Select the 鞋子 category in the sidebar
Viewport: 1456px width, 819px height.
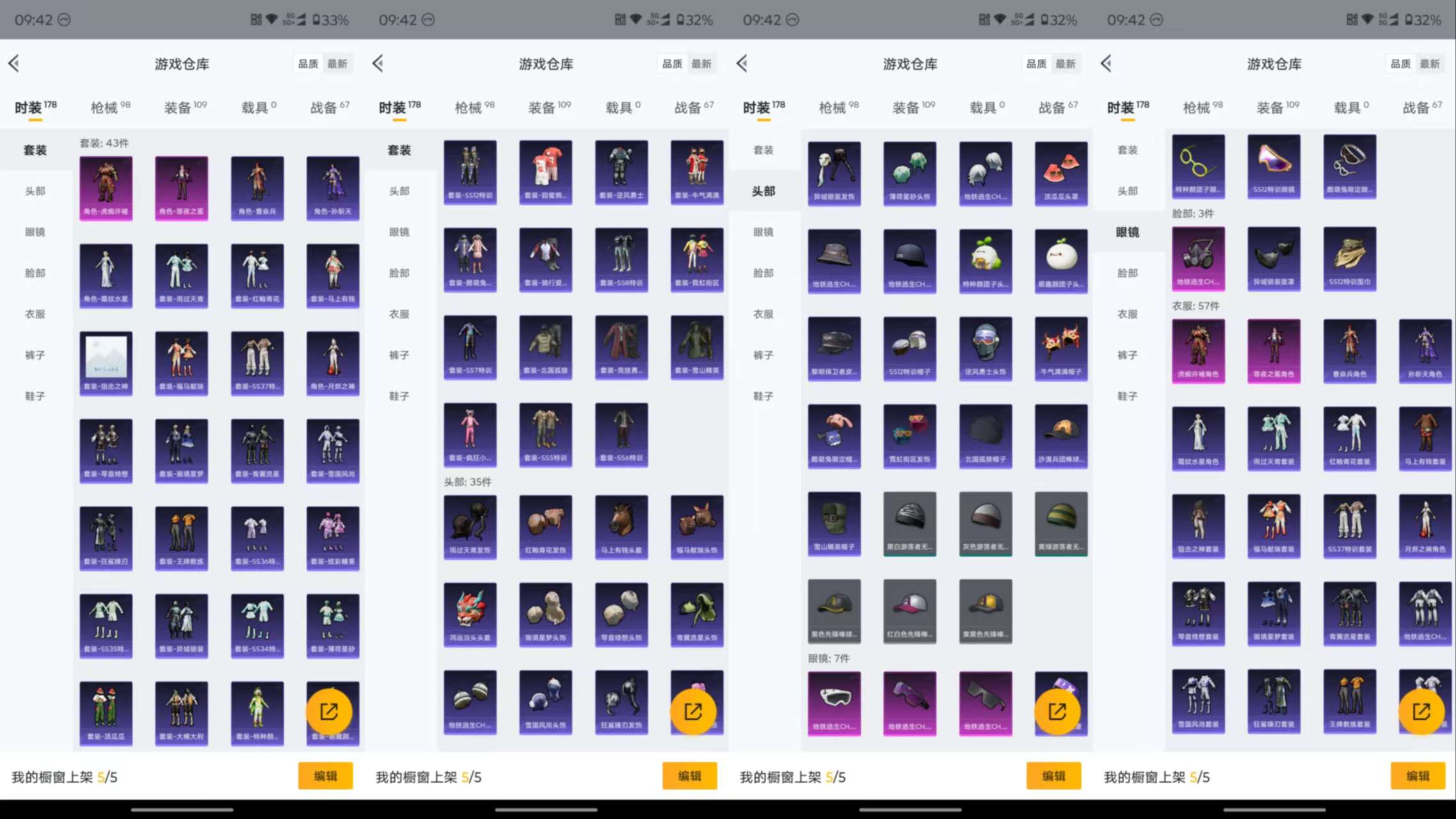pos(35,396)
